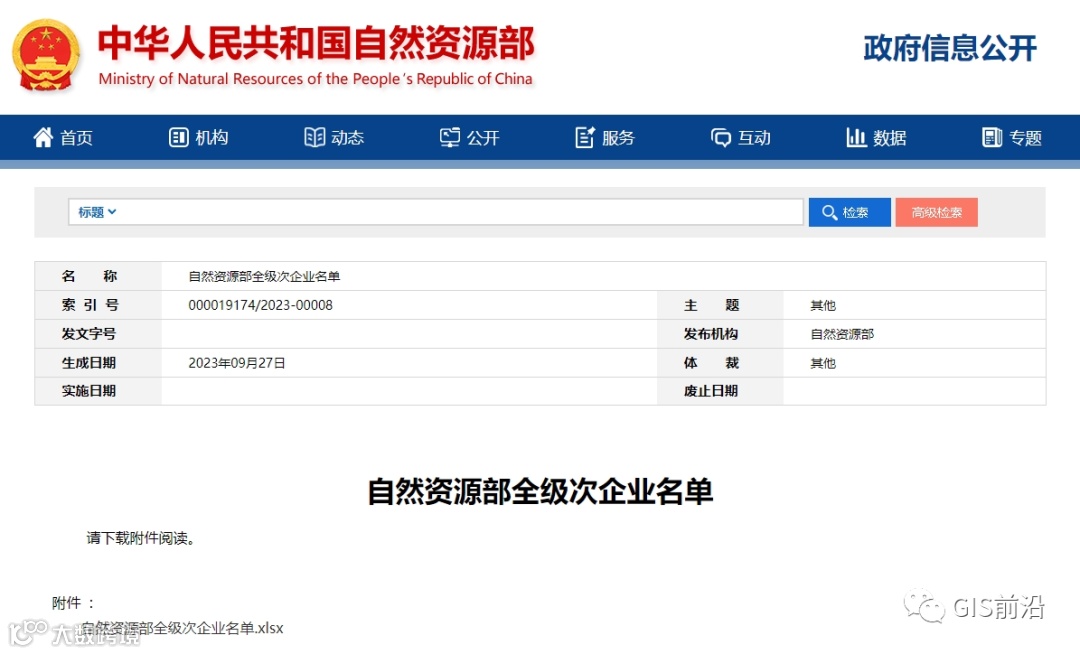Click the English ministry name subtitle

coord(315,79)
